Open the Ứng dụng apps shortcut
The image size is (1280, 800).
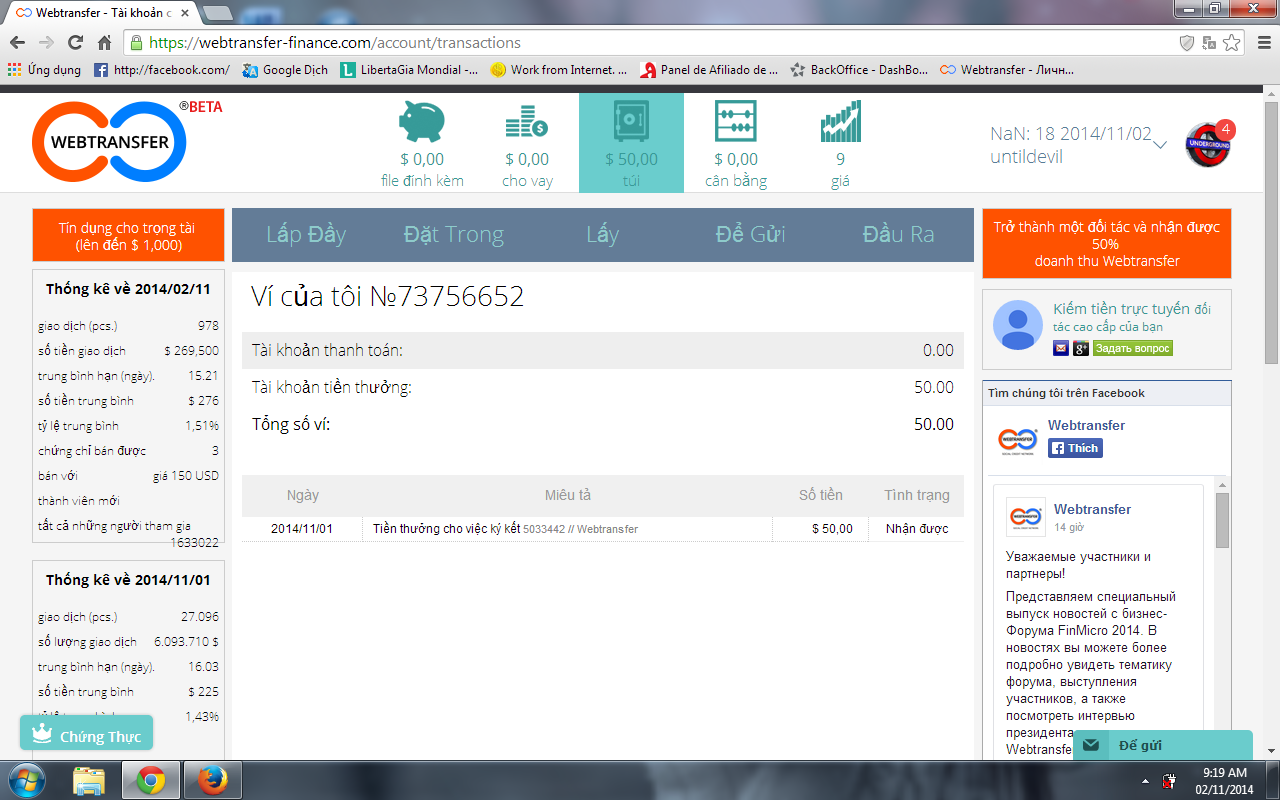[x=44, y=70]
